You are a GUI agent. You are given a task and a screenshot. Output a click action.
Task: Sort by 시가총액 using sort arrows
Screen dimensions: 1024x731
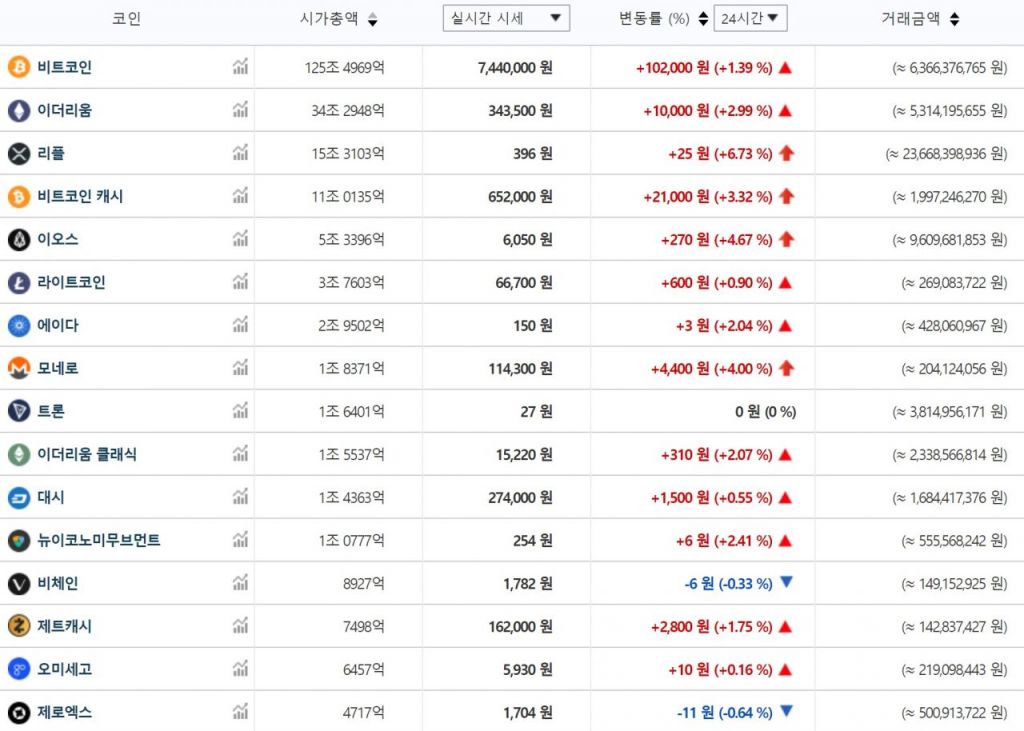(x=373, y=19)
